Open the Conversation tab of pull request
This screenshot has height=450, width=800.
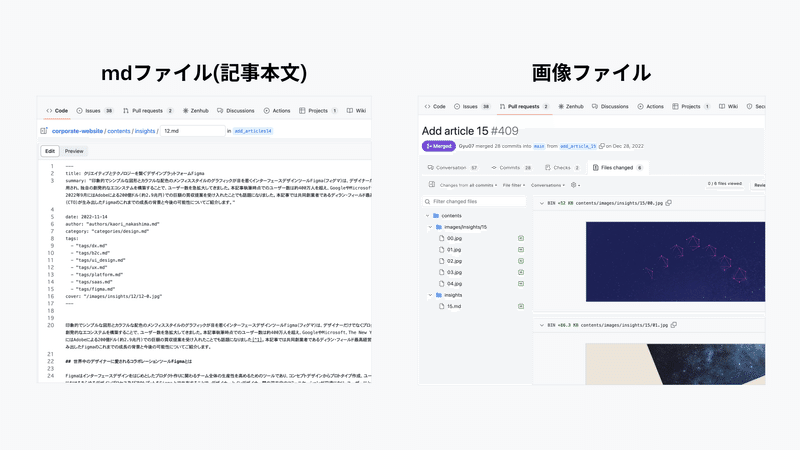453,167
